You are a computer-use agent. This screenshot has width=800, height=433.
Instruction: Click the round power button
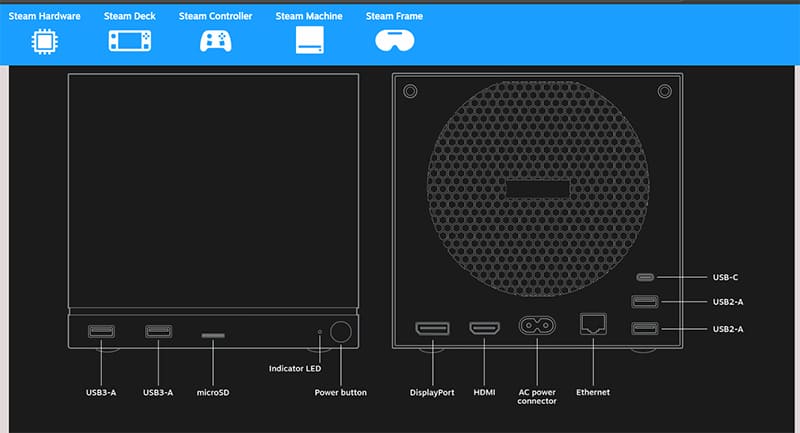point(340,332)
